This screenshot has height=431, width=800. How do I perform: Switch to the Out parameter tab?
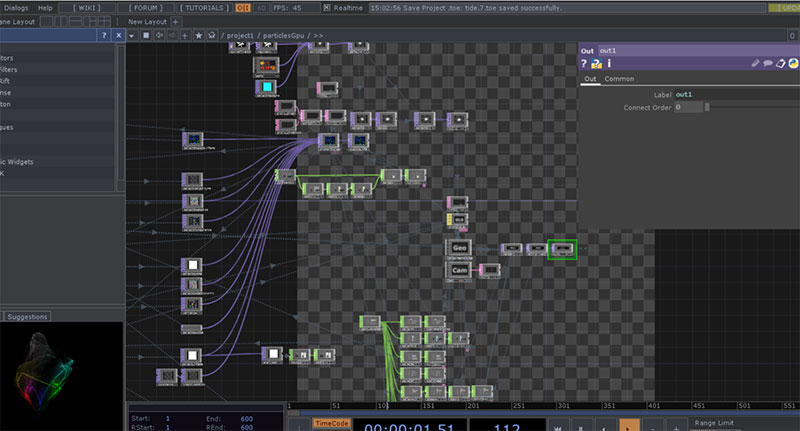[590, 79]
